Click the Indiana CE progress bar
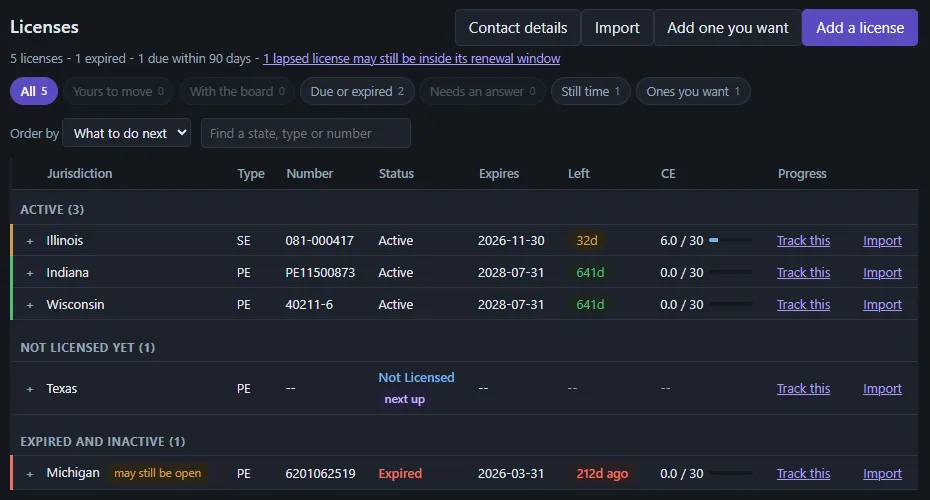The width and height of the screenshot is (930, 500). pos(731,272)
